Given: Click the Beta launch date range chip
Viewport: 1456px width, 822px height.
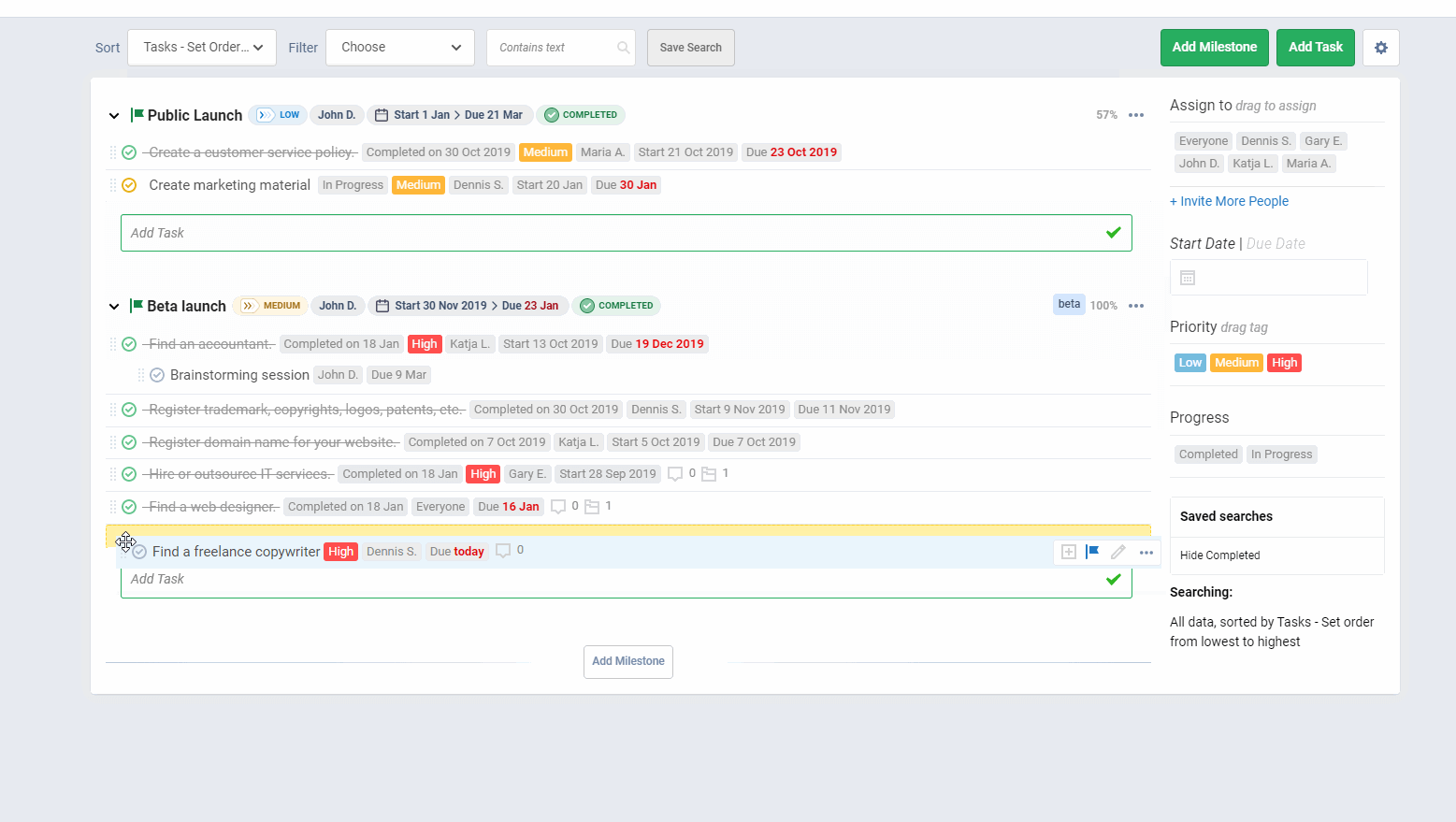Looking at the screenshot, I should 469,306.
